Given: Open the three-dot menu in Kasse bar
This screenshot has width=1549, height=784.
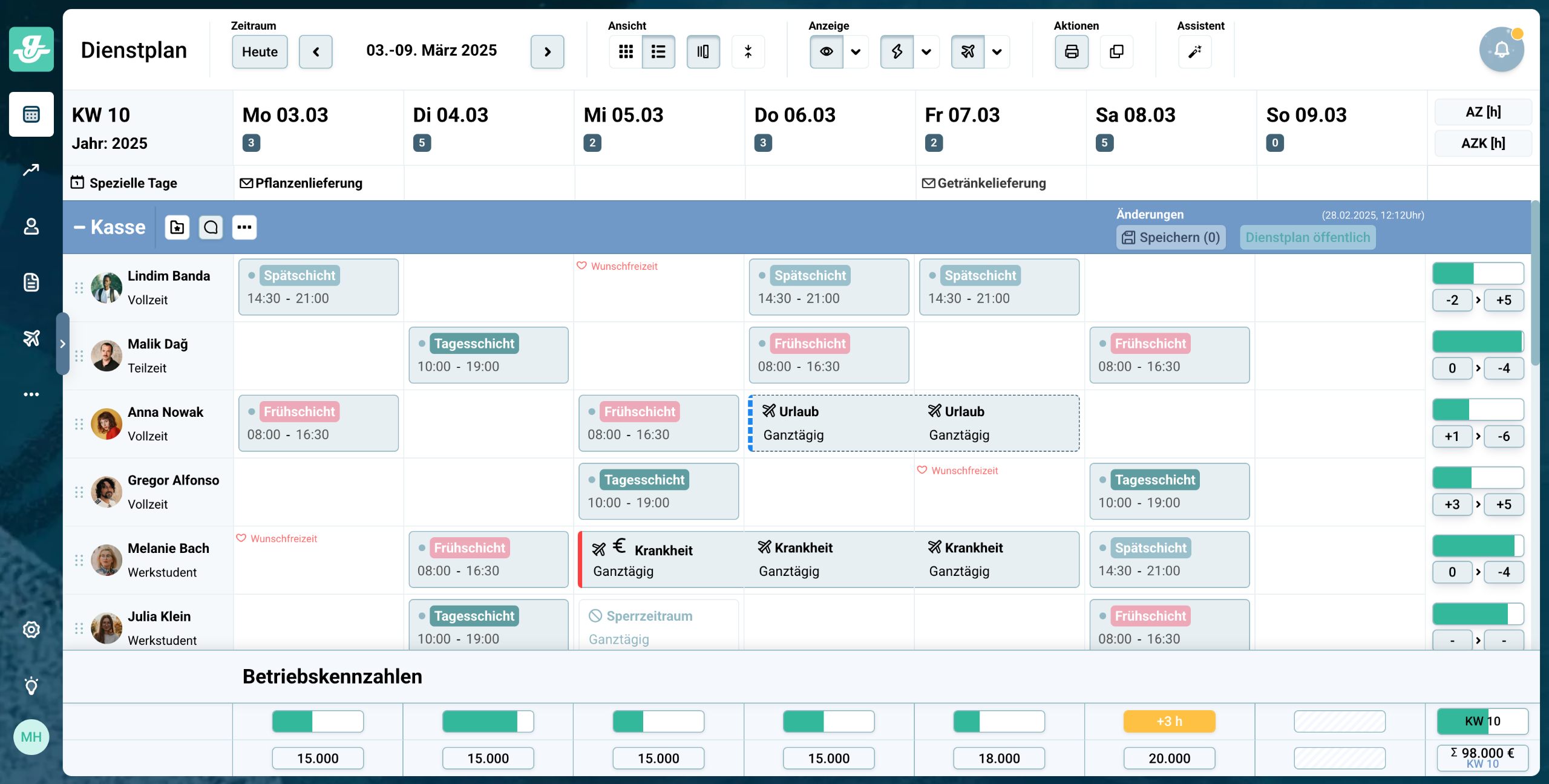Looking at the screenshot, I should 244,227.
